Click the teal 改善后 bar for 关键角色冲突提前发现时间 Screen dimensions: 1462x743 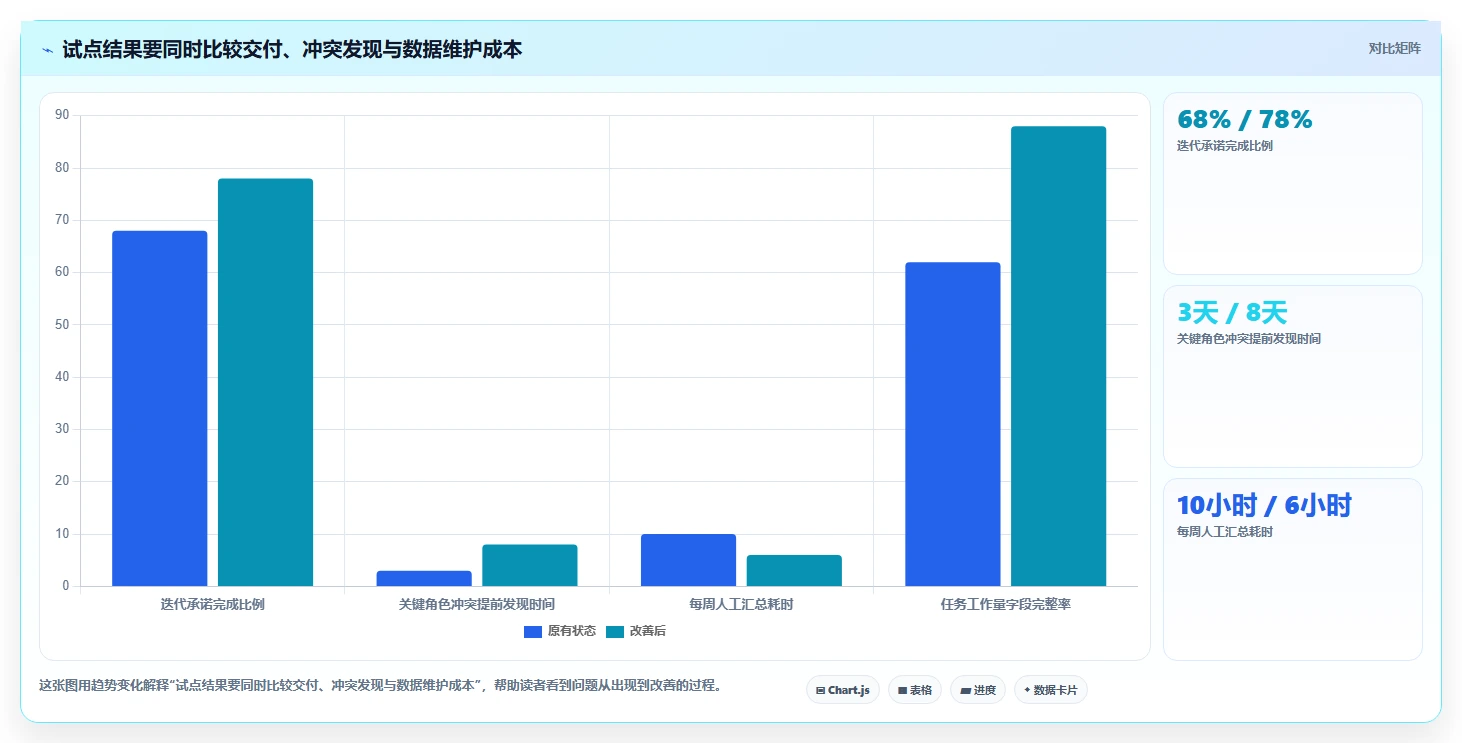coord(530,565)
